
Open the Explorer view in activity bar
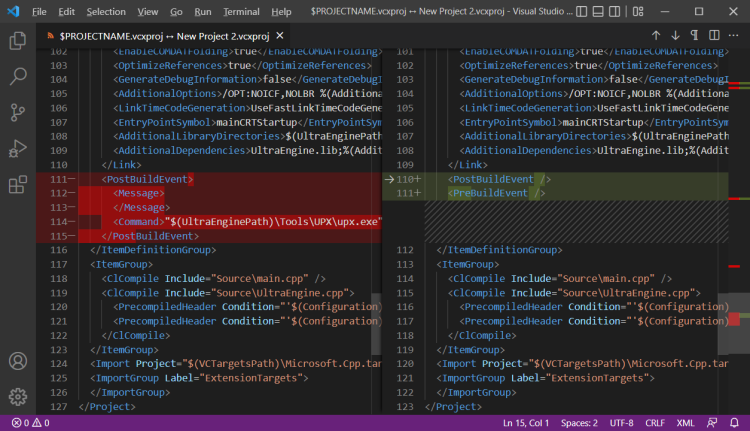click(x=17, y=41)
